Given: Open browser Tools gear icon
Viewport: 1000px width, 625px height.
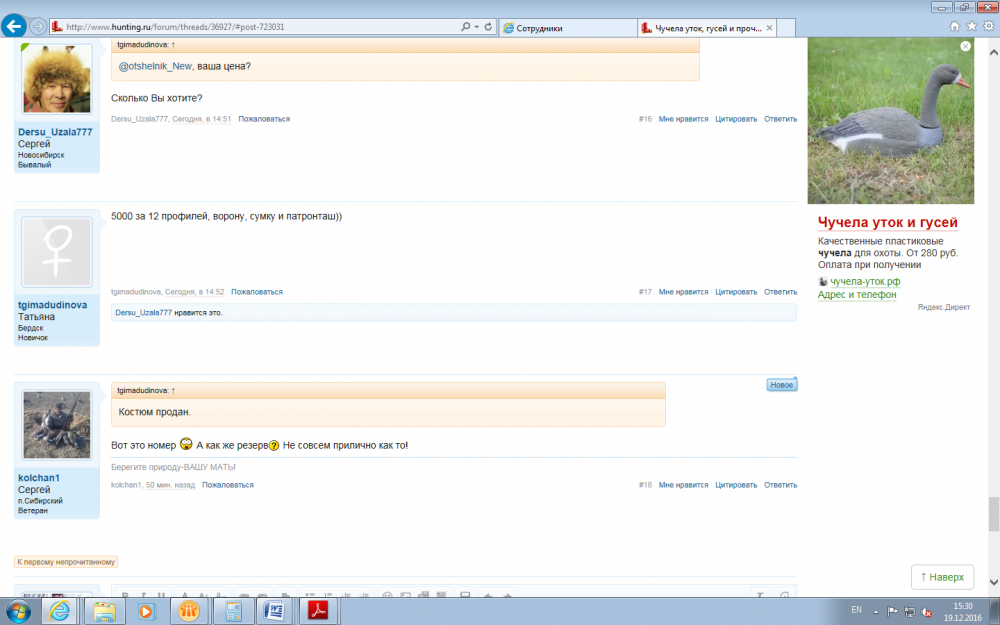Looking at the screenshot, I should tap(987, 27).
